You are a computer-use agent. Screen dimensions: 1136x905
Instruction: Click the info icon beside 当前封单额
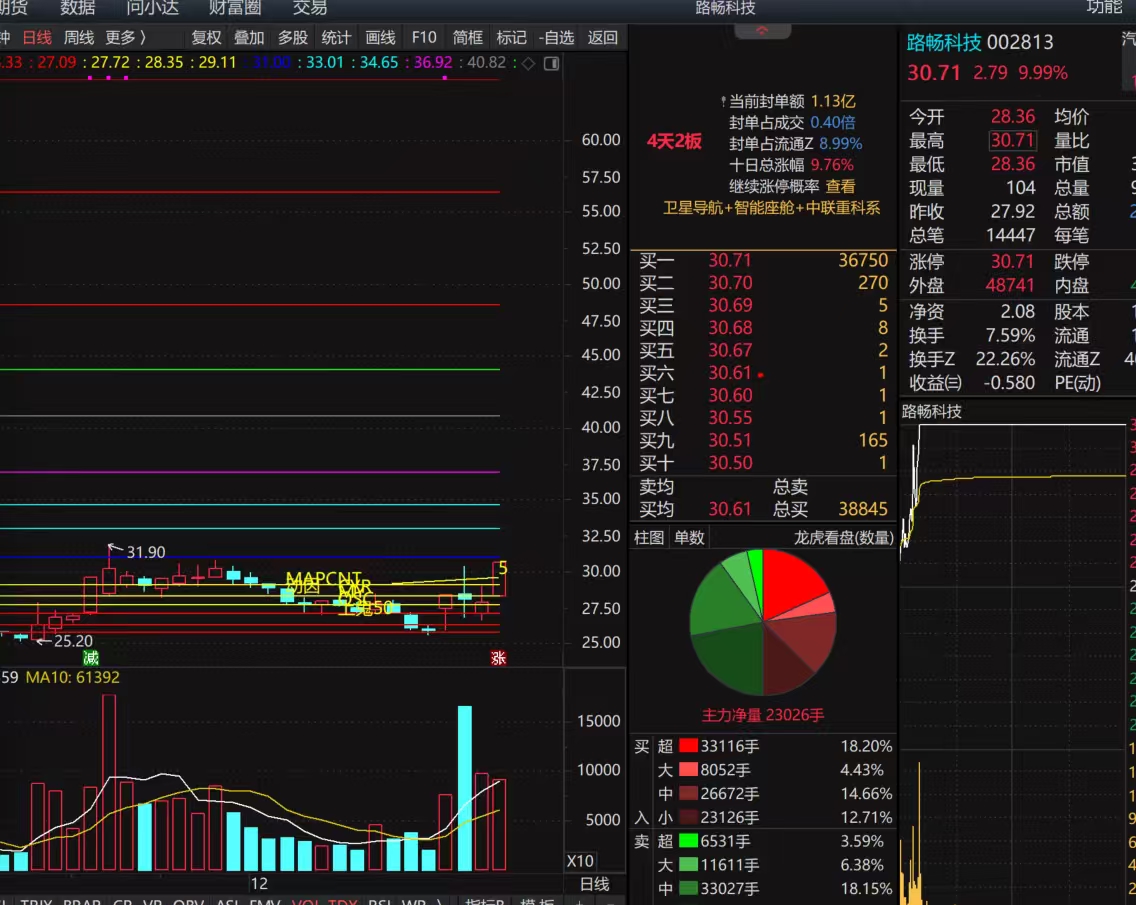pyautogui.click(x=723, y=101)
